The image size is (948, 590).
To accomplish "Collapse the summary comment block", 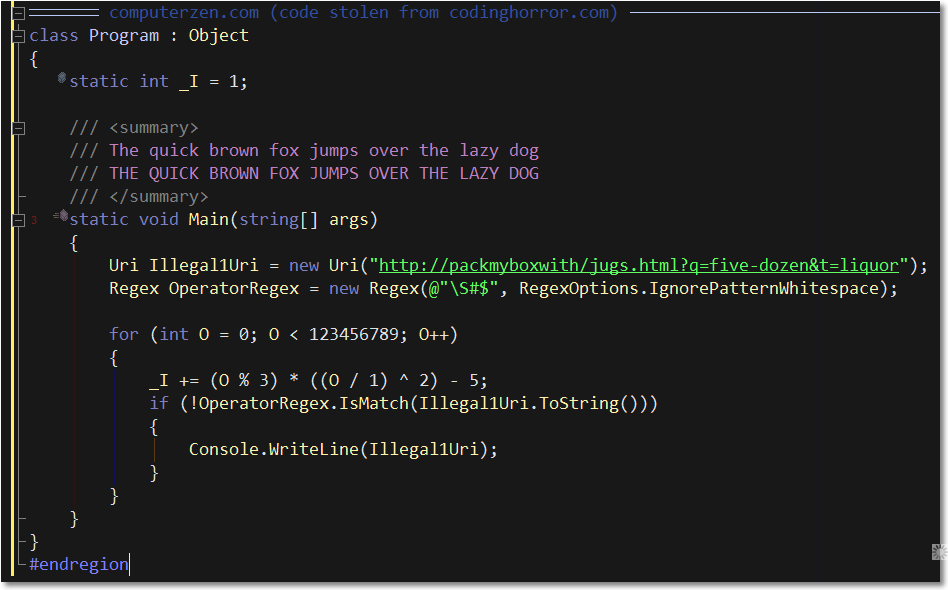I will point(18,128).
